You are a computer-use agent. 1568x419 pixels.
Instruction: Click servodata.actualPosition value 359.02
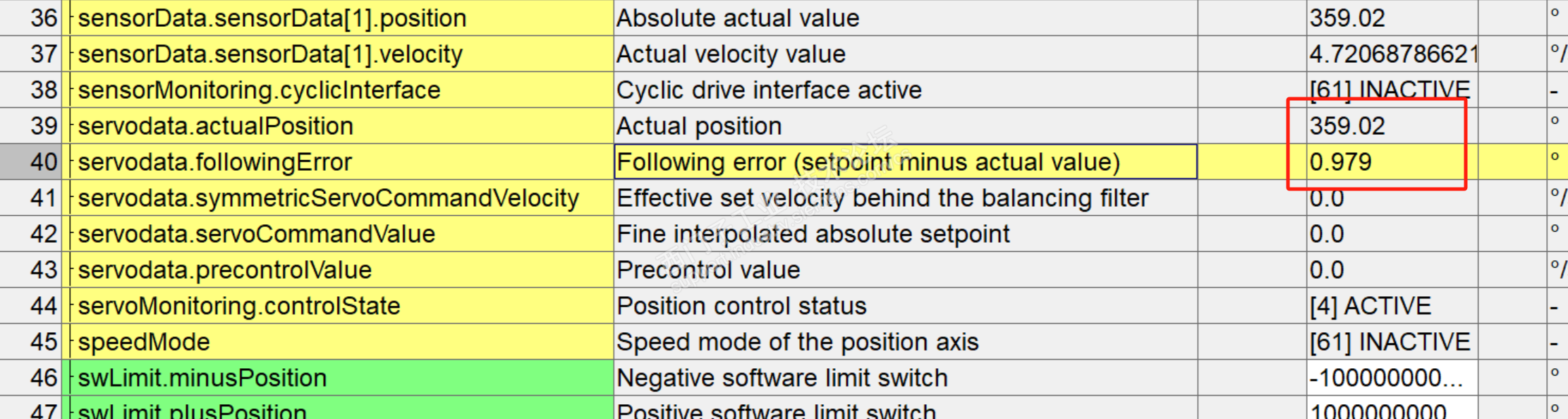pyautogui.click(x=1347, y=126)
